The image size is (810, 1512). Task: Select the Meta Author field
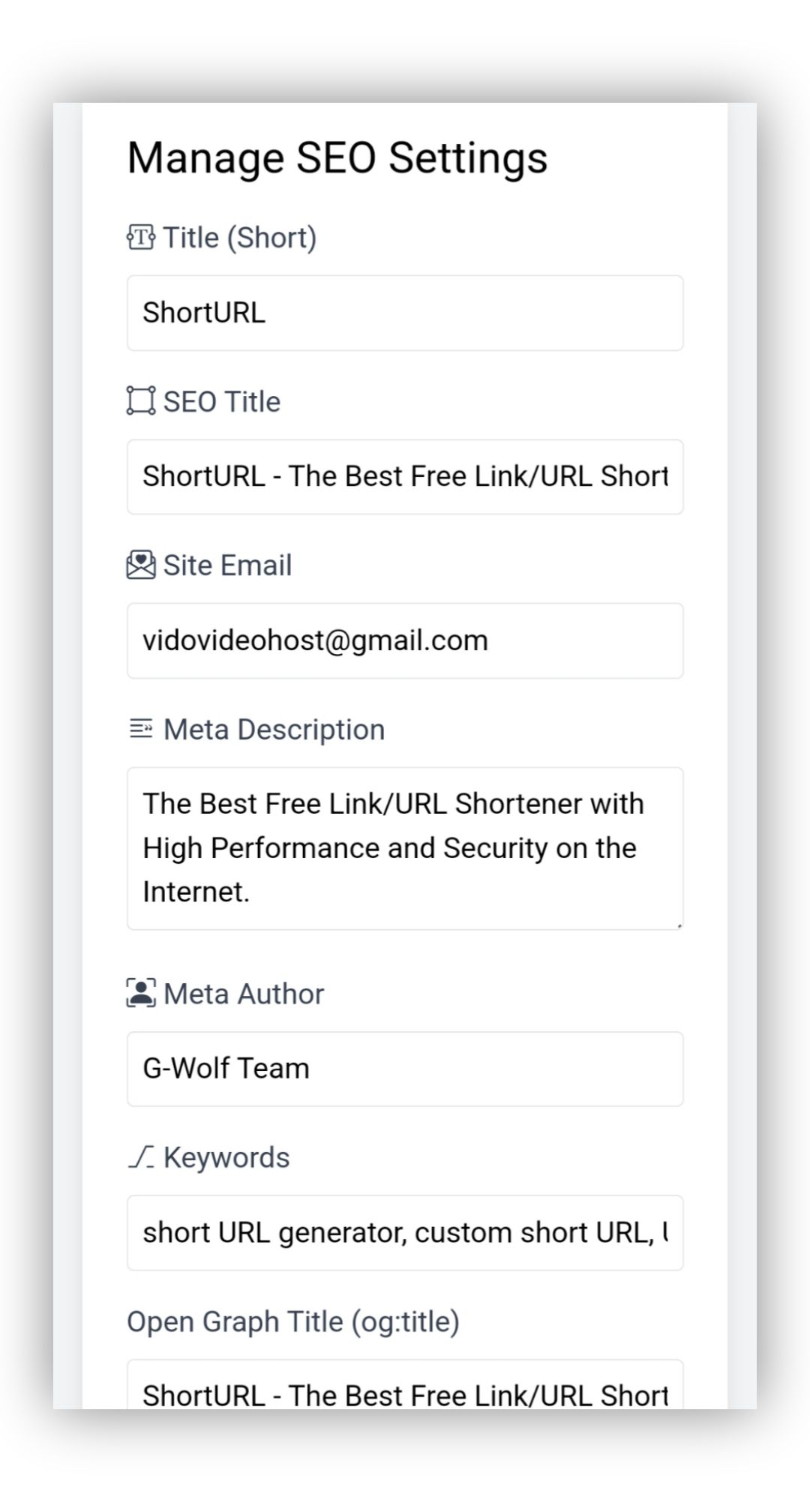coord(405,1069)
